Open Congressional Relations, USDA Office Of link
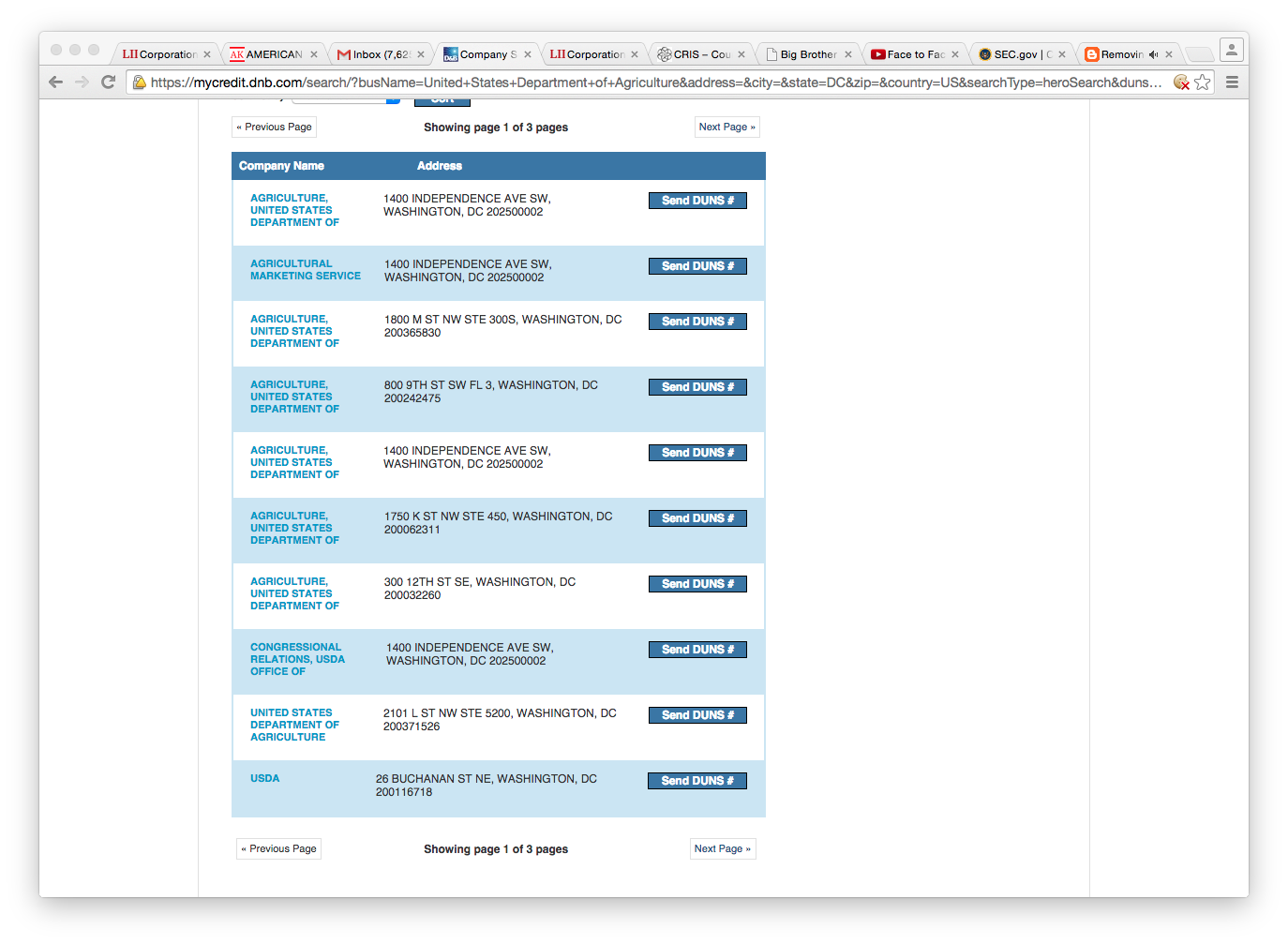The width and height of the screenshot is (1288, 944). click(x=297, y=659)
